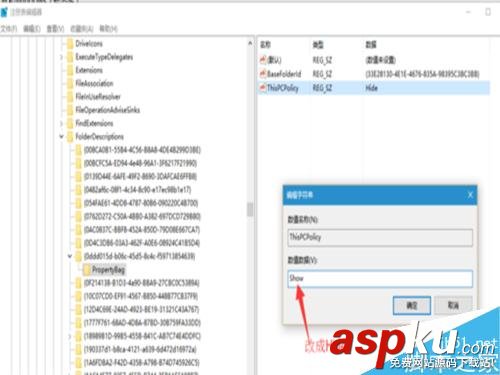This screenshot has width=500, height=375.
Task: Click the PropertyBag folder icon
Action: [x=87, y=270]
